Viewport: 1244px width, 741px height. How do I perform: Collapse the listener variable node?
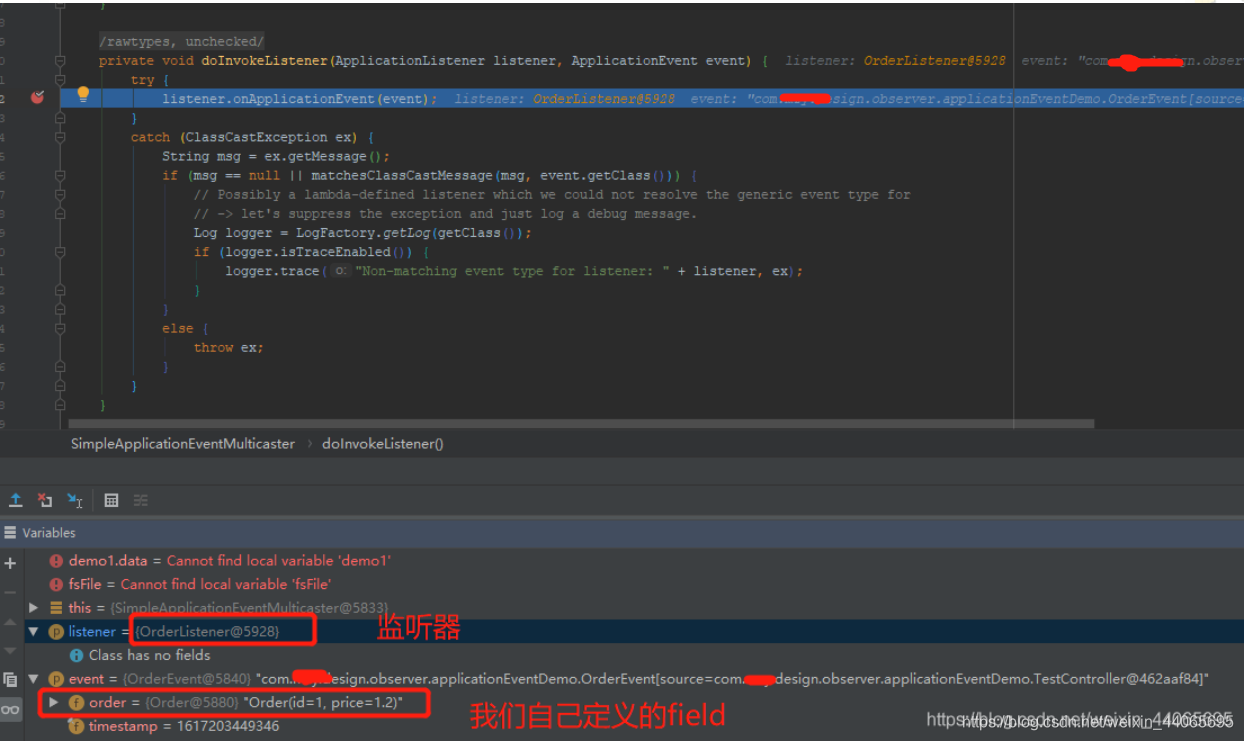click(x=34, y=632)
